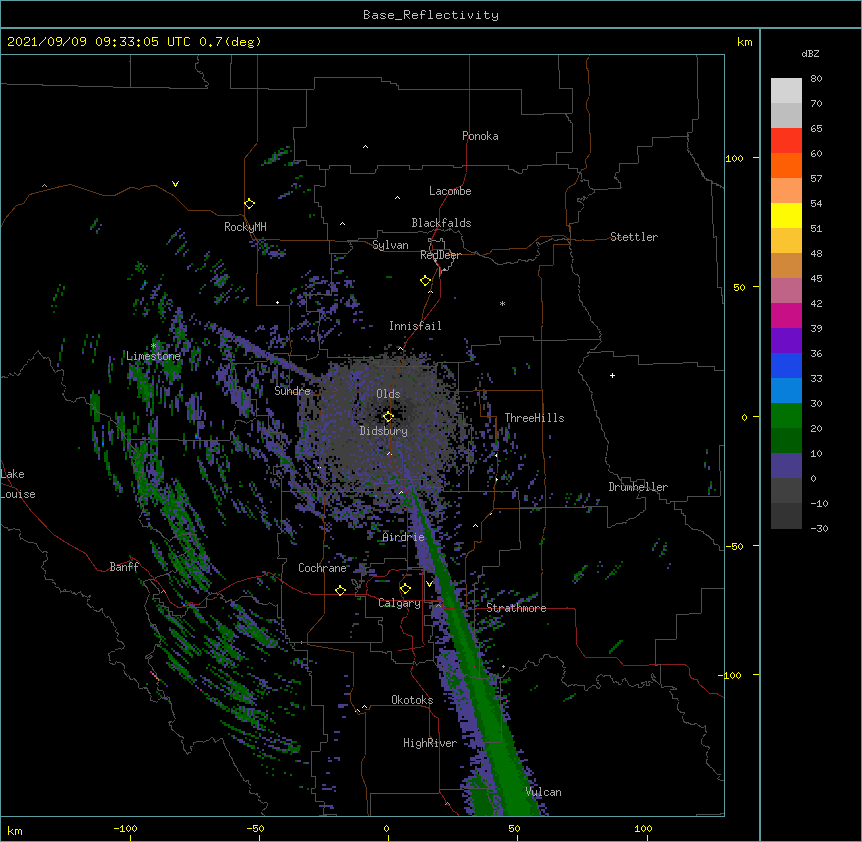Pick the blue 33-36 dBZ legend swatch
Image resolution: width=862 pixels, height=842 pixels.
click(786, 365)
